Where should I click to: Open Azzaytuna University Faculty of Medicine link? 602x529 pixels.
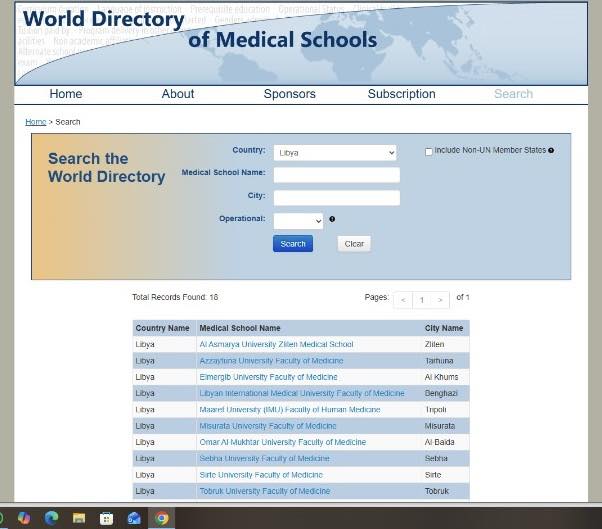271,361
